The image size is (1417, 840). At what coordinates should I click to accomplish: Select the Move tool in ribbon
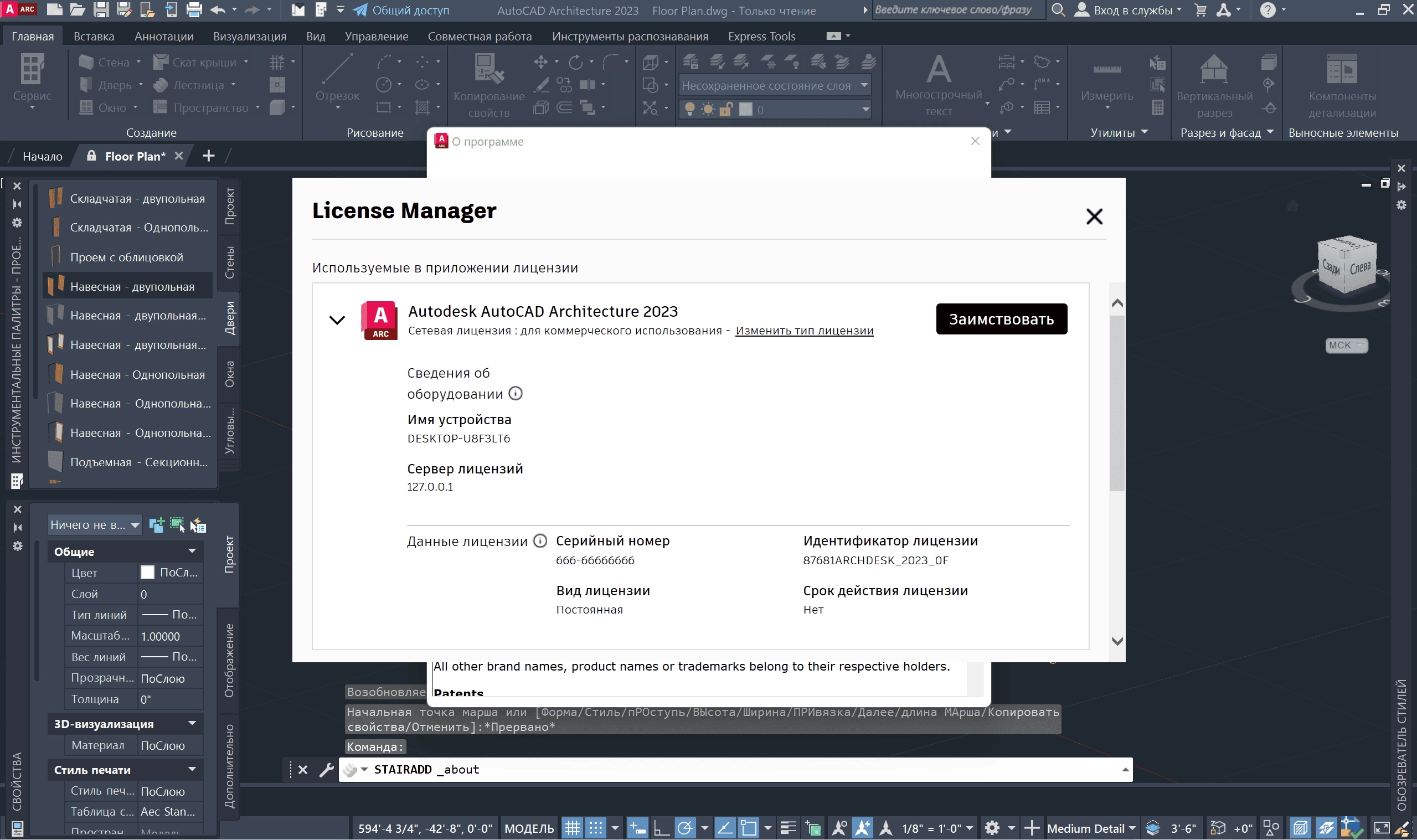(x=541, y=61)
